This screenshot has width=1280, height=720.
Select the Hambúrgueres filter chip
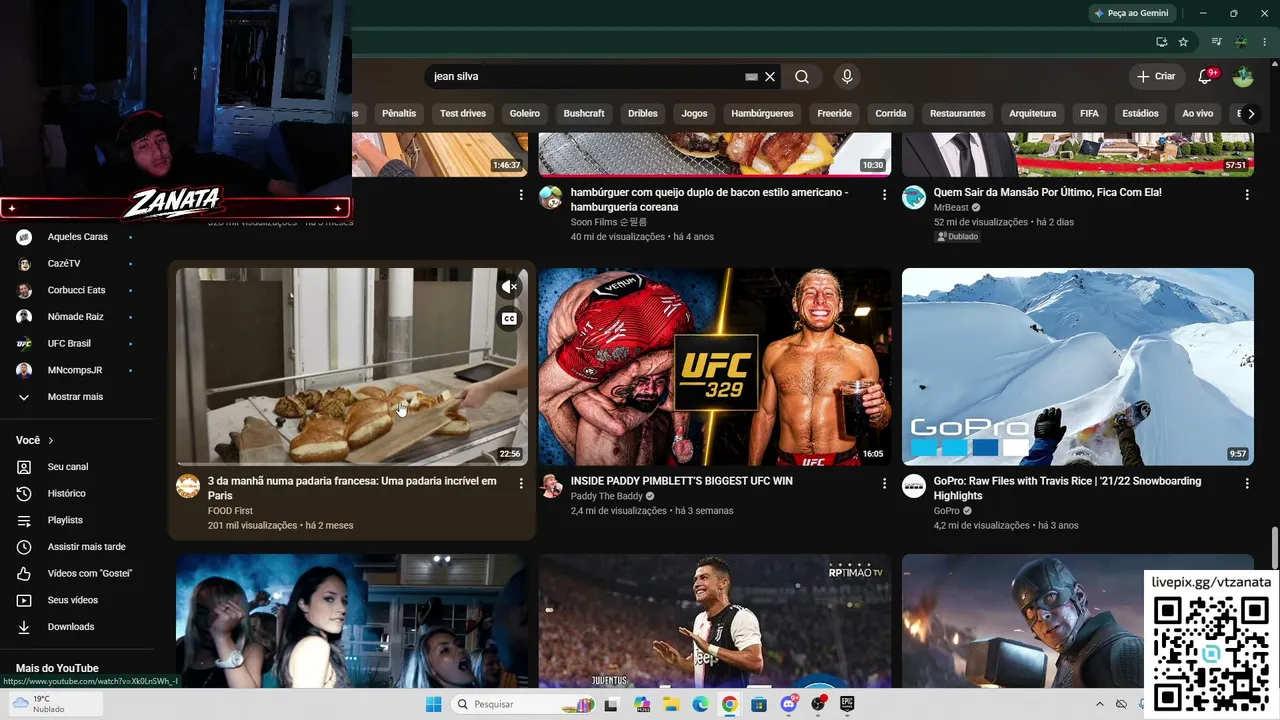(x=762, y=114)
